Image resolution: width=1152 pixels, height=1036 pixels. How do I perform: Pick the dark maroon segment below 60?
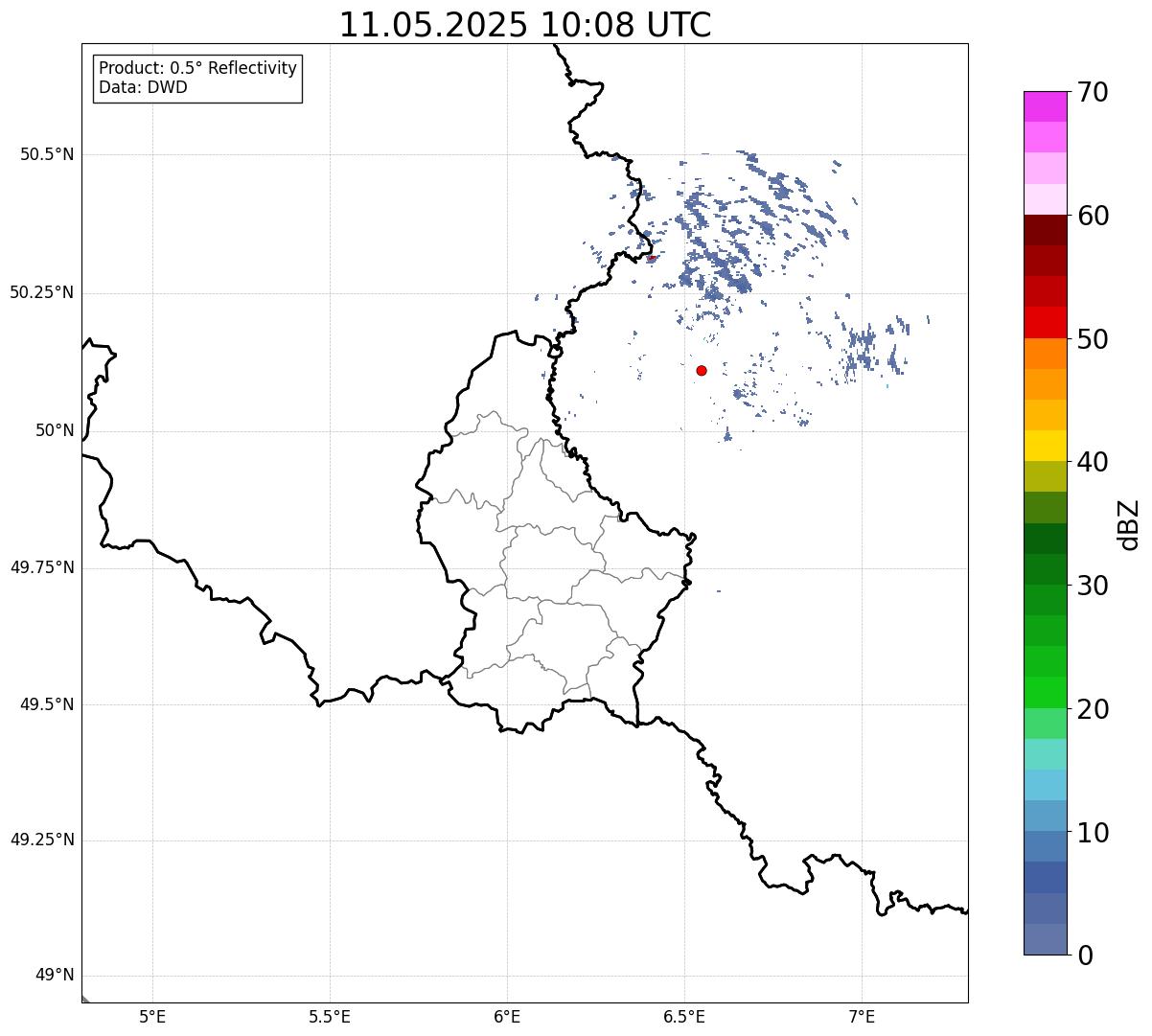tap(1045, 230)
